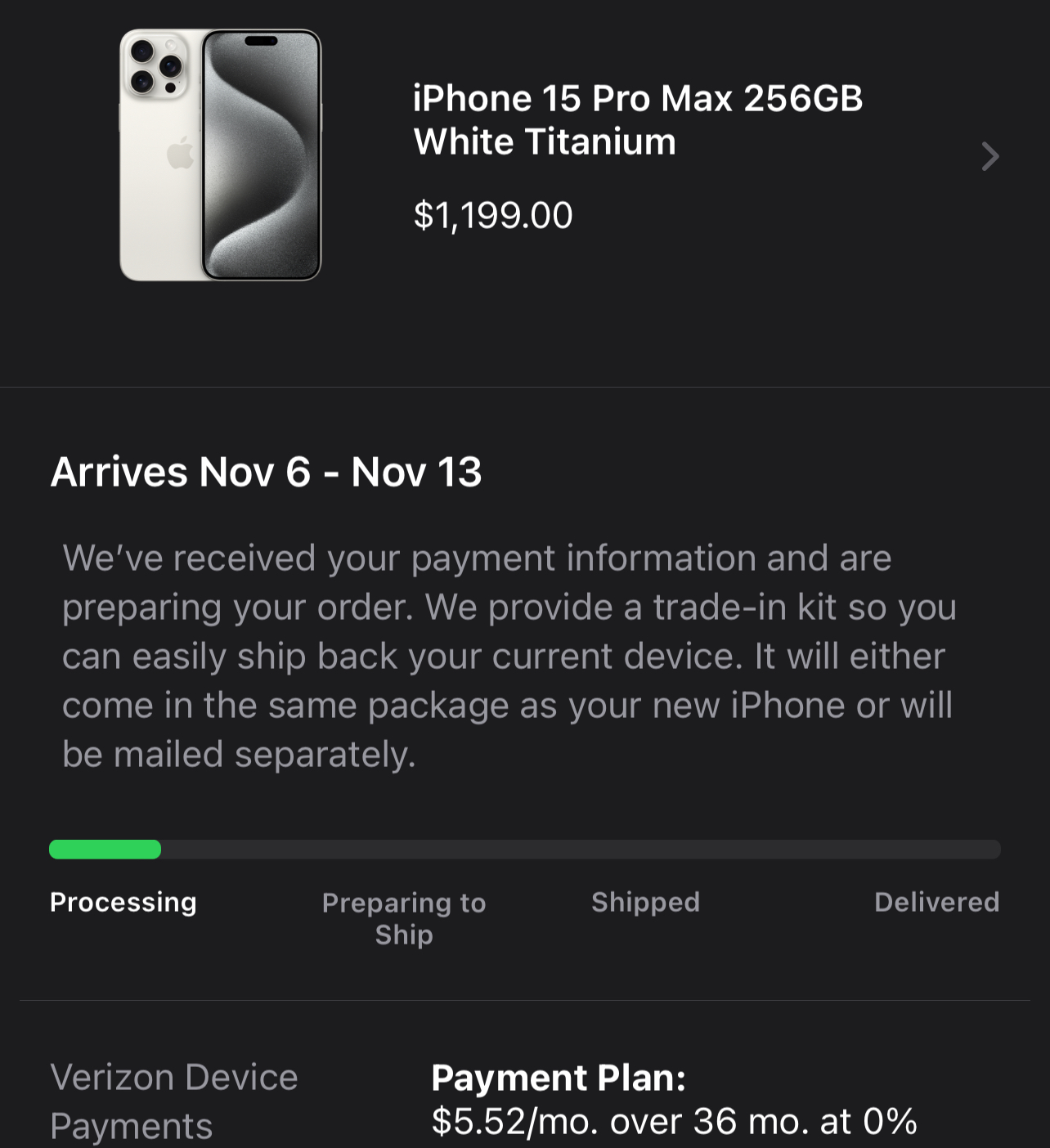Tap the words "be mailed separately"
This screenshot has height=1148, width=1050.
point(239,755)
